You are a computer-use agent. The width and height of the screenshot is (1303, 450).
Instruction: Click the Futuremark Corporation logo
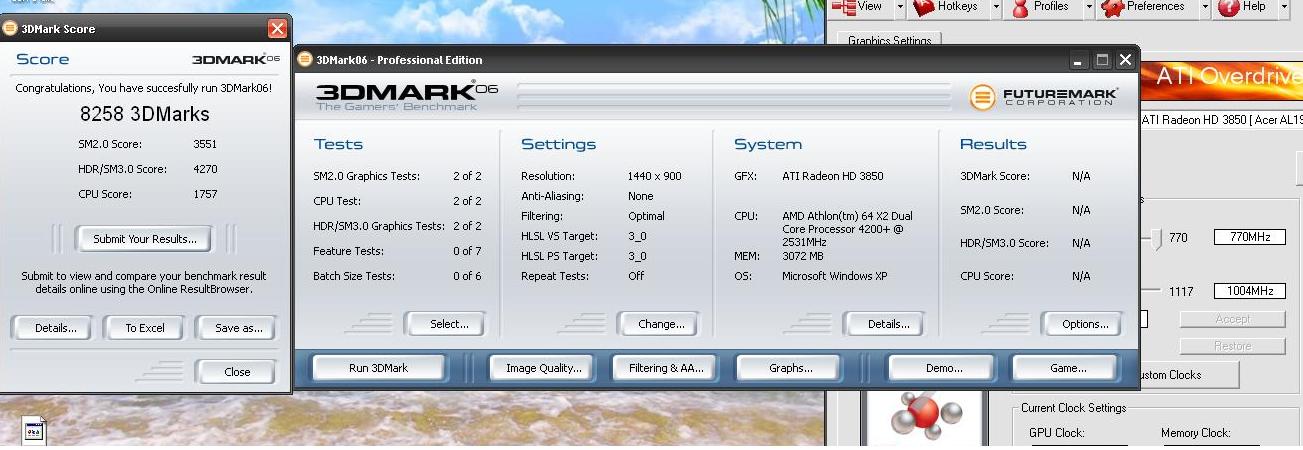pos(1044,96)
